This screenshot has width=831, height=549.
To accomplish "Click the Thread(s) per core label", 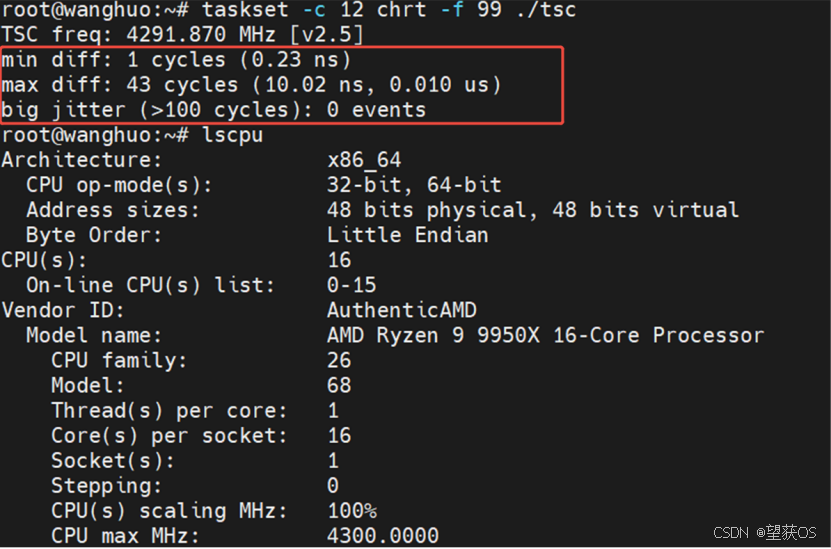I will 169,411.
